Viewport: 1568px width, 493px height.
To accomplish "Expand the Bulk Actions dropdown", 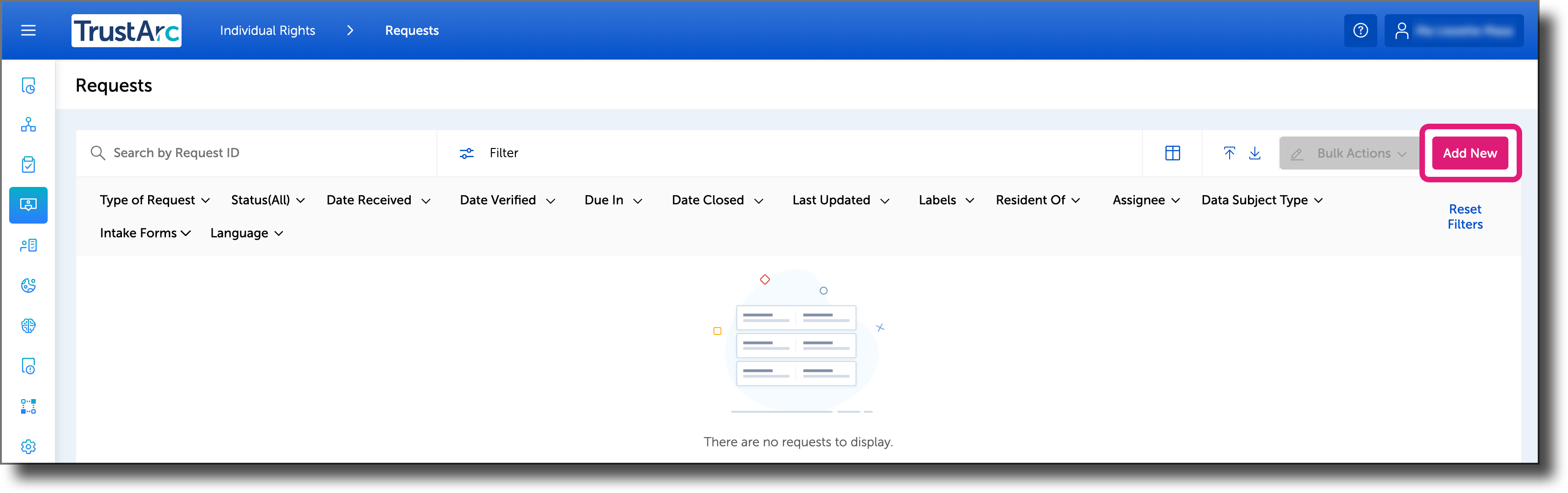I will [1354, 153].
